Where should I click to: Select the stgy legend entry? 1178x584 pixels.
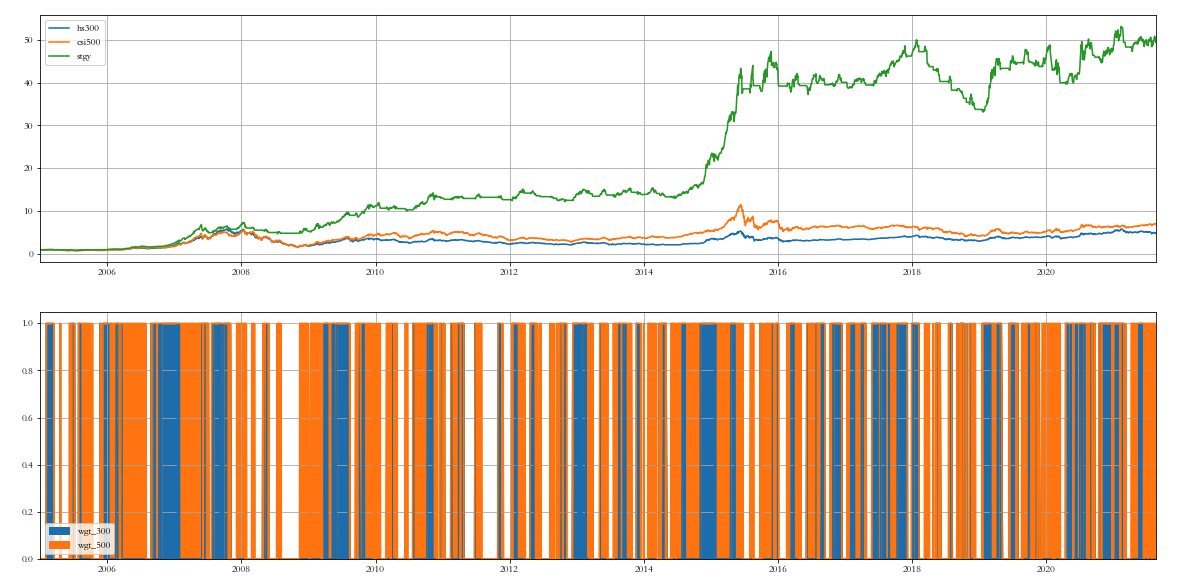click(x=85, y=56)
